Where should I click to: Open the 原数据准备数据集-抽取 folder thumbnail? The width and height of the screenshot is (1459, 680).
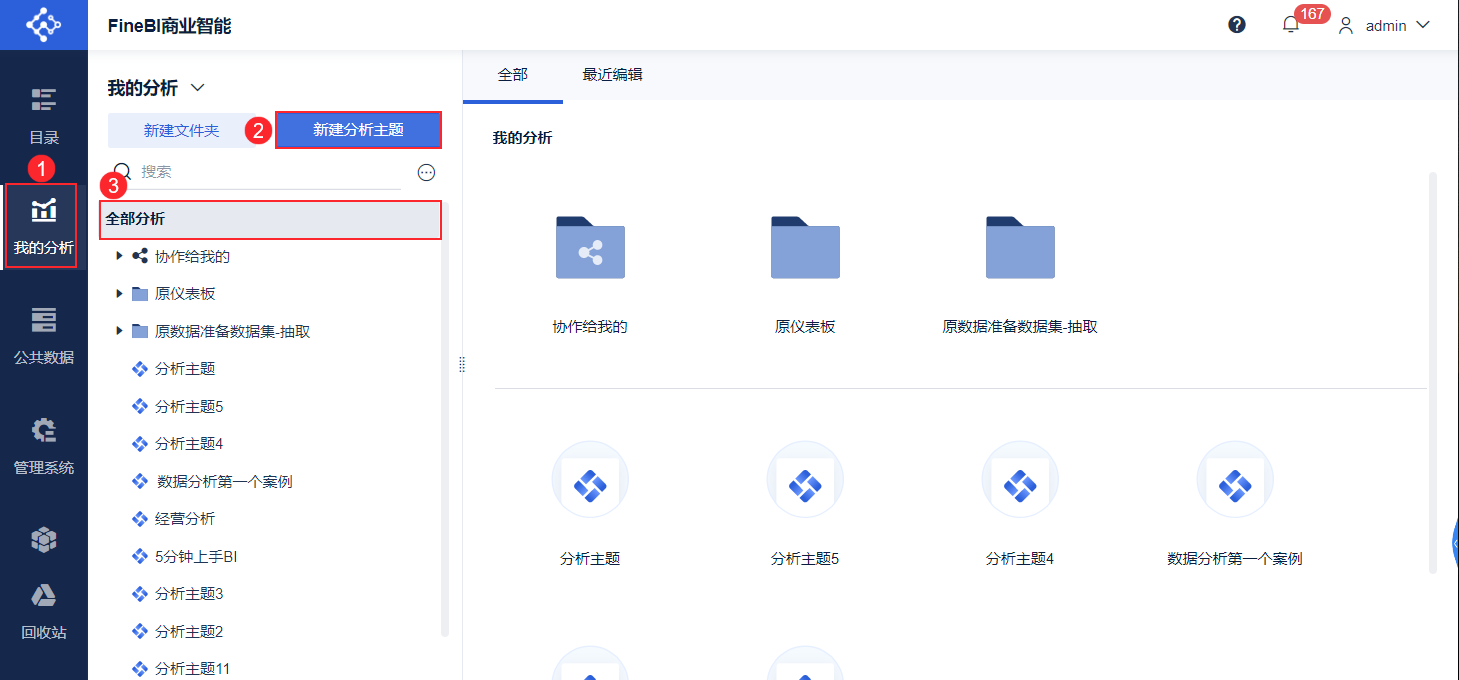click(x=1020, y=247)
